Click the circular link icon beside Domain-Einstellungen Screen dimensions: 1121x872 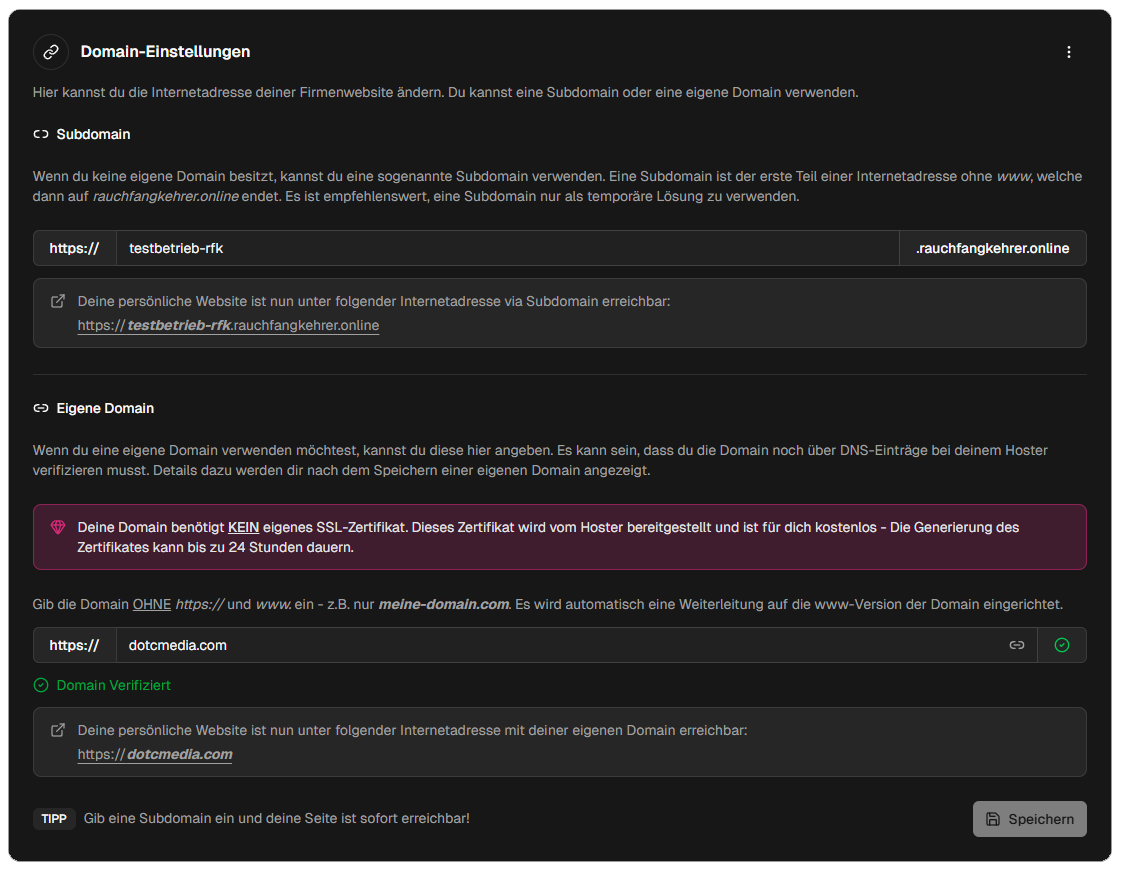coord(51,52)
